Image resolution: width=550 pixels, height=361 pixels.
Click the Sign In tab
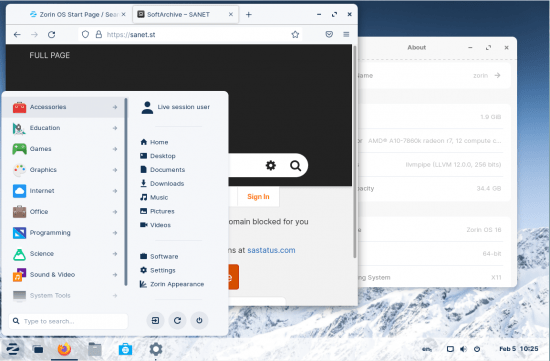pos(259,197)
